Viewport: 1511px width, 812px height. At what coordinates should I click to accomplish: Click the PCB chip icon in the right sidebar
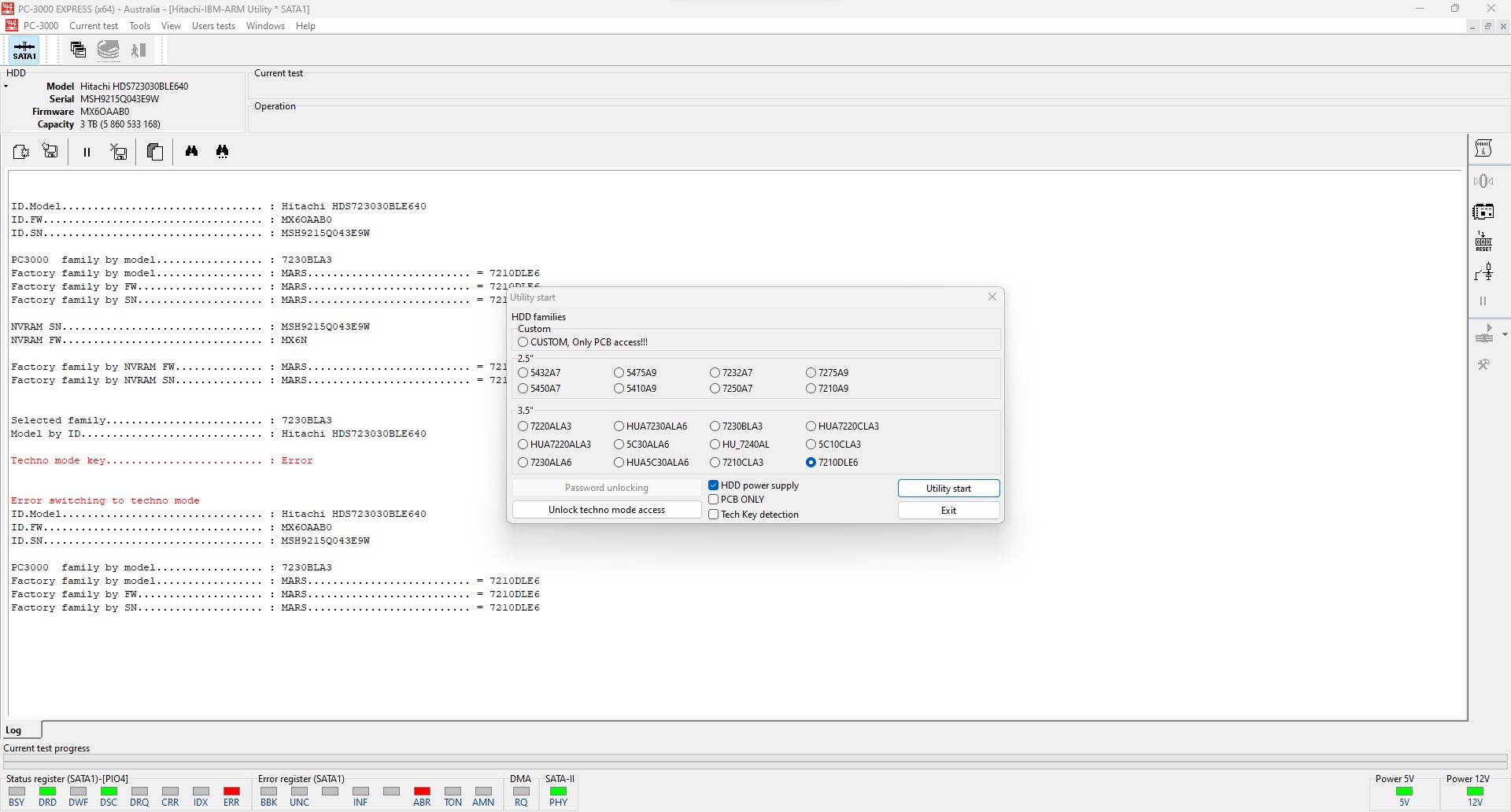pos(1484,211)
